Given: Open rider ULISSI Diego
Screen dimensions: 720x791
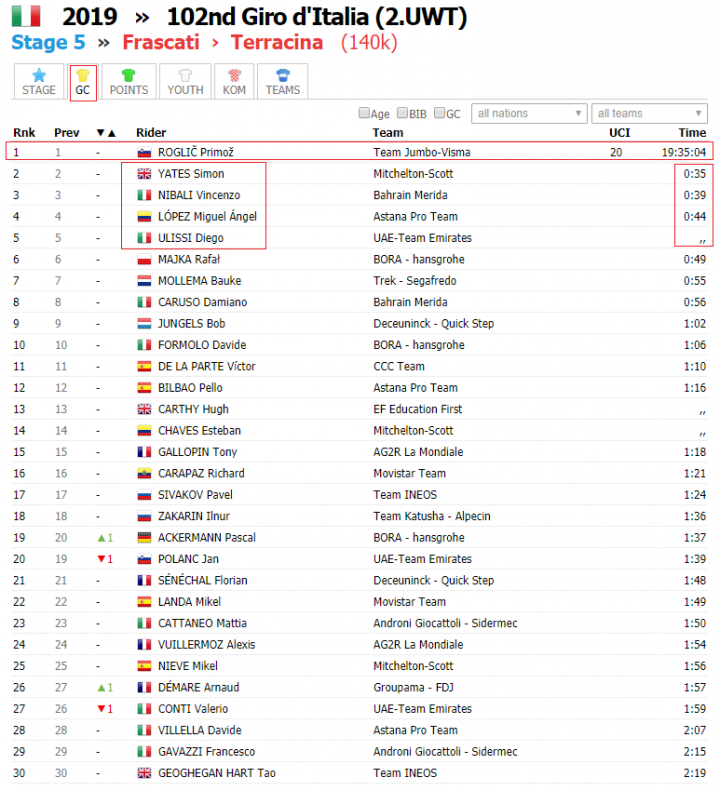Looking at the screenshot, I should coord(191,238).
